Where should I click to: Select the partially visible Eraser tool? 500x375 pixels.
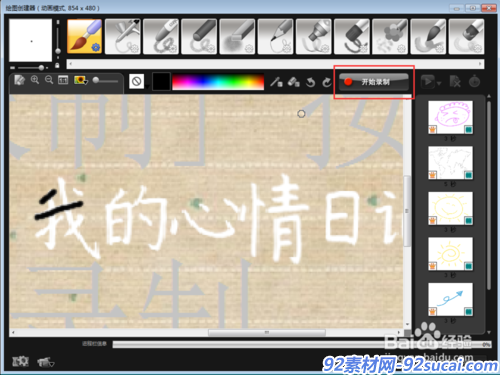tap(466, 36)
